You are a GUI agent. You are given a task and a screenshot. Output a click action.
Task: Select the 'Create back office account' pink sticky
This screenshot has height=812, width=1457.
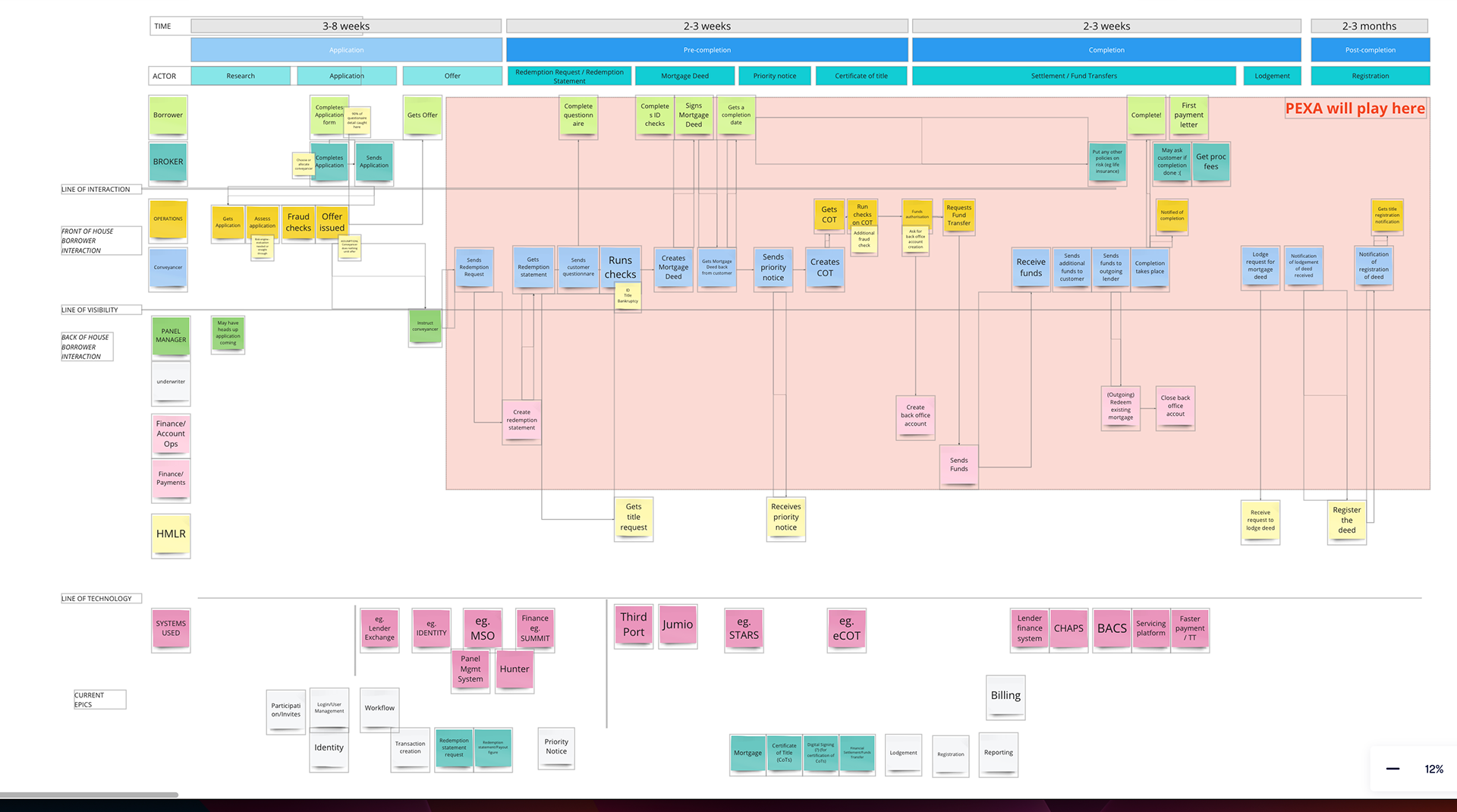915,416
